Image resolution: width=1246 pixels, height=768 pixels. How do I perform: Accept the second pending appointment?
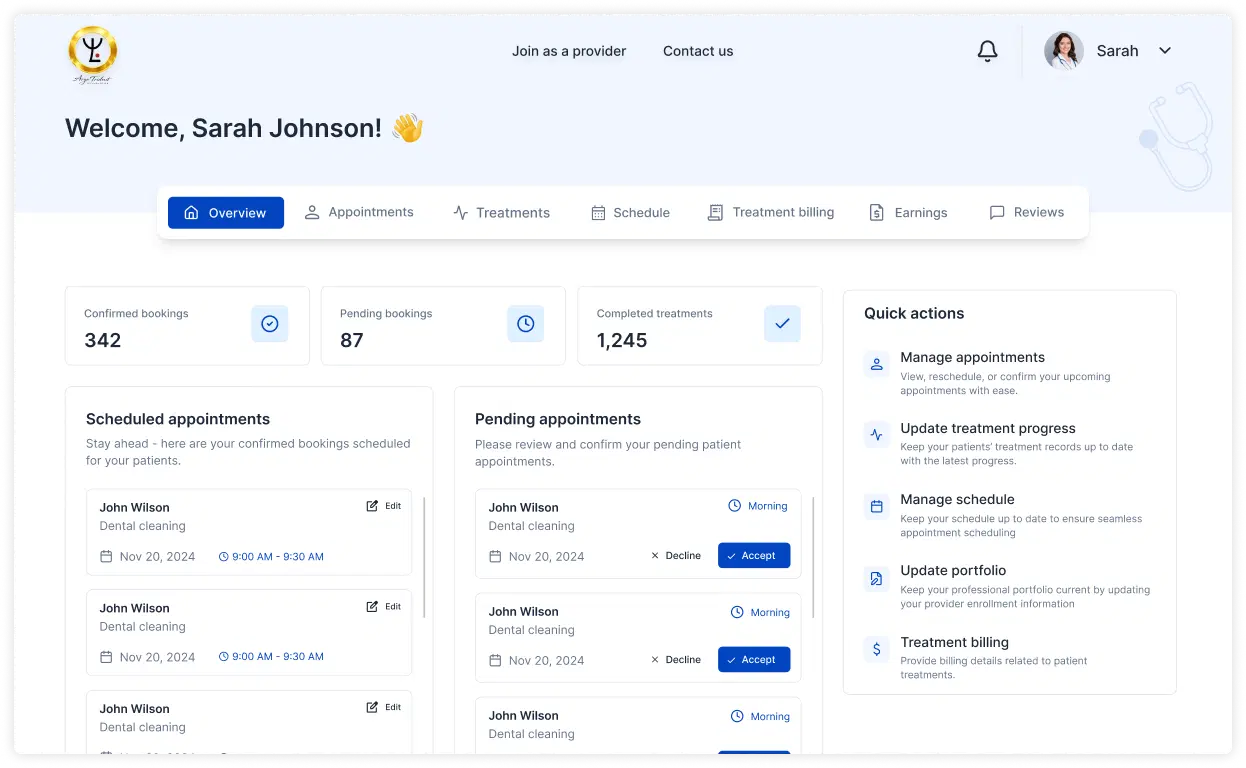point(754,660)
